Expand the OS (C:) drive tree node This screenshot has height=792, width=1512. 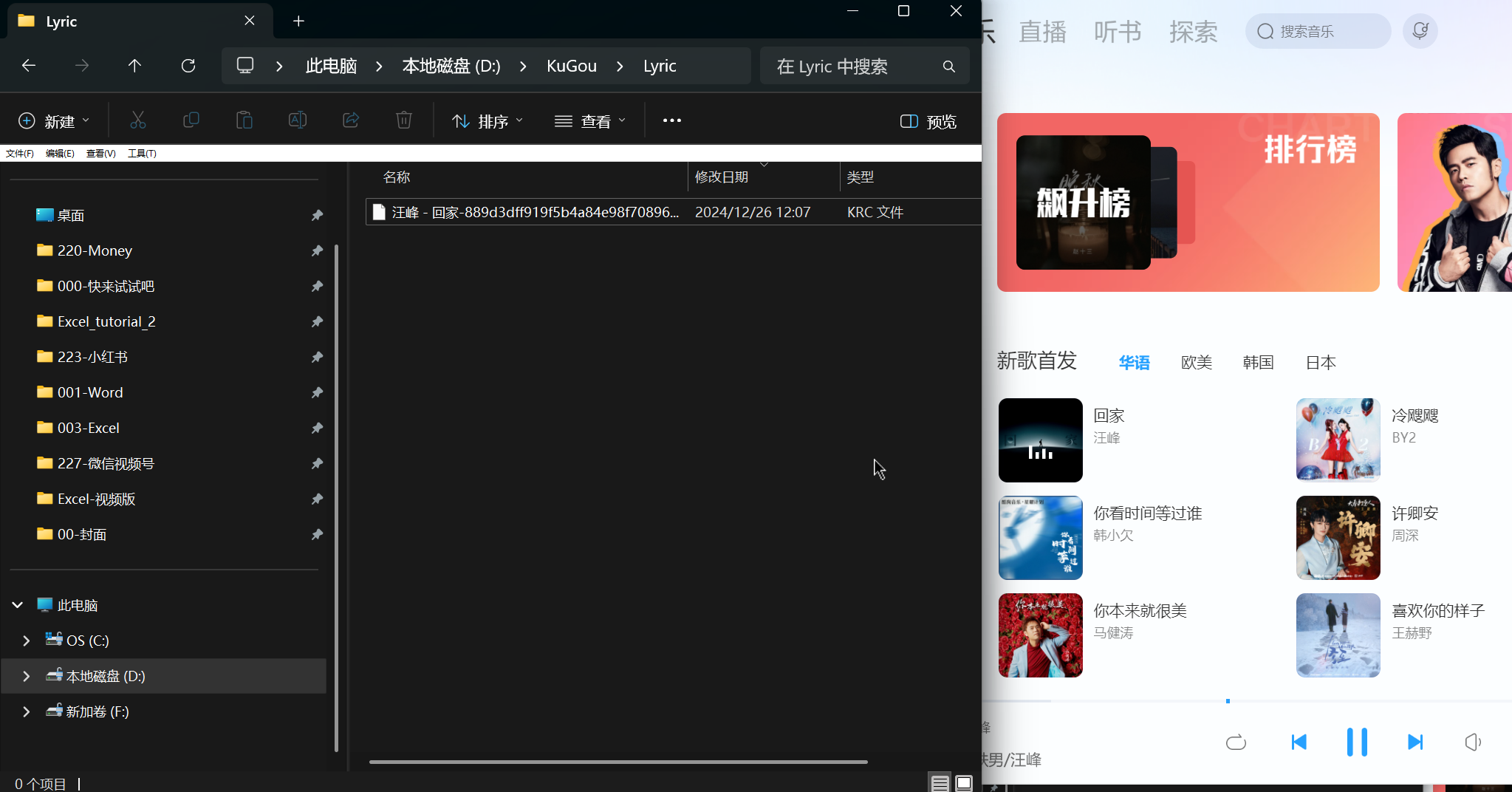[27, 641]
